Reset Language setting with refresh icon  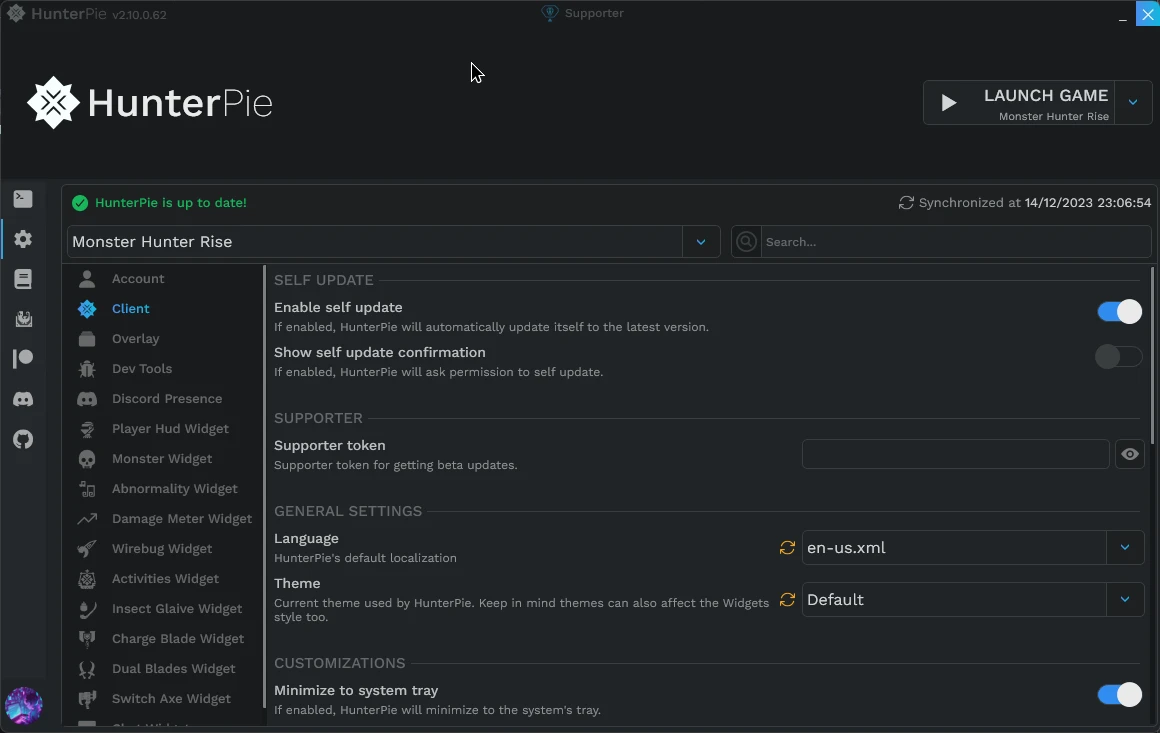(x=788, y=548)
